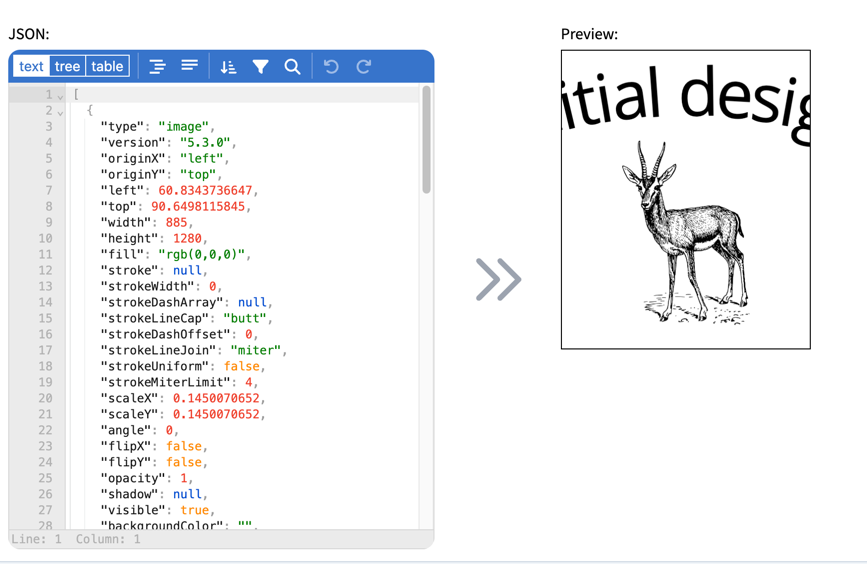Click the "strokeMiterLimit": 4 line
The height and width of the screenshot is (564, 867).
(x=180, y=383)
